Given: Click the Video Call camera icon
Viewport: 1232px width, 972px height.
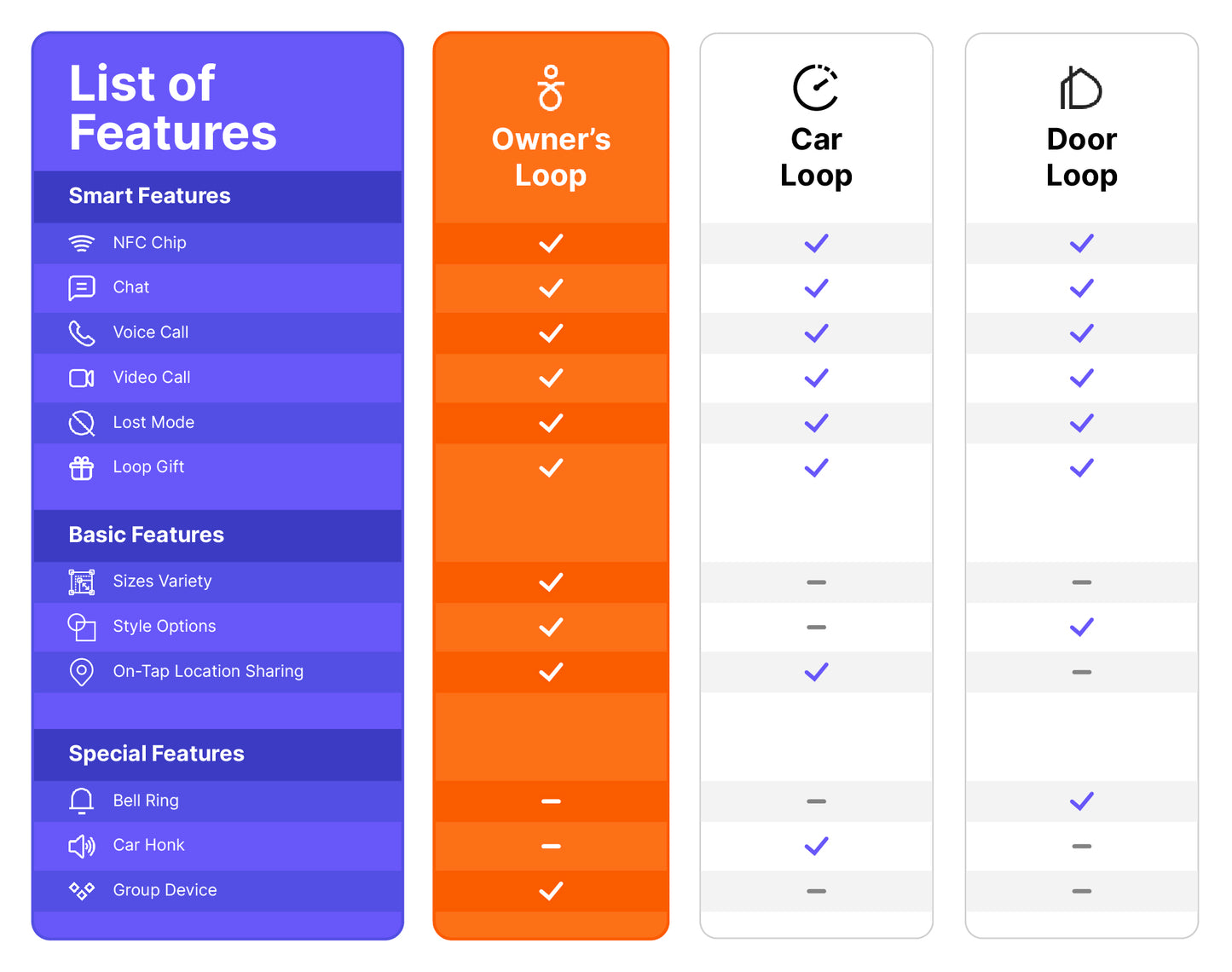Looking at the screenshot, I should (81, 378).
